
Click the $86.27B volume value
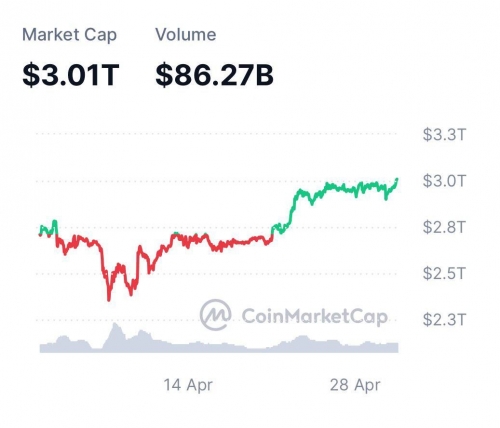214,75
